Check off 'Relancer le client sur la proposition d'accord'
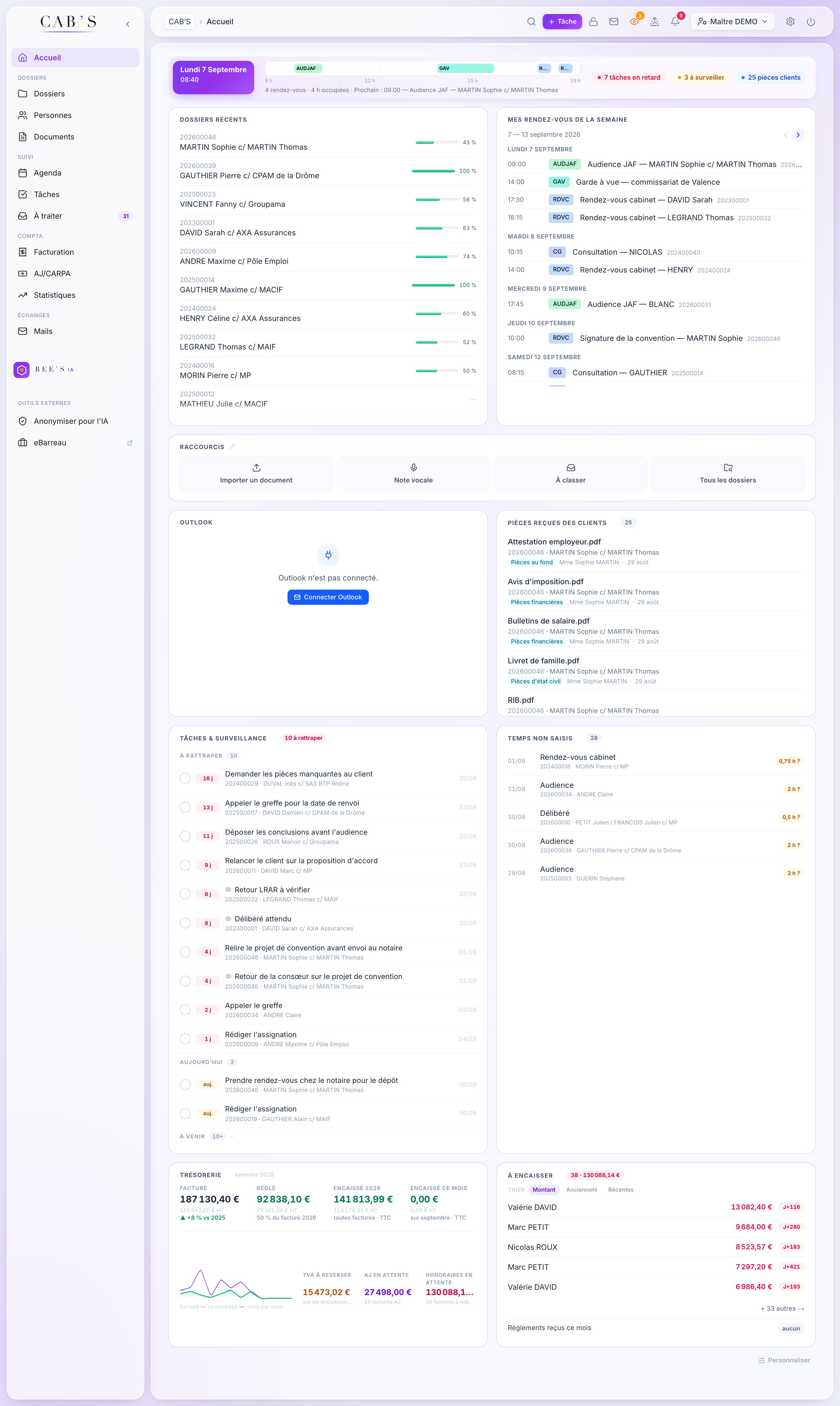The image size is (840, 1406). pyautogui.click(x=185, y=865)
